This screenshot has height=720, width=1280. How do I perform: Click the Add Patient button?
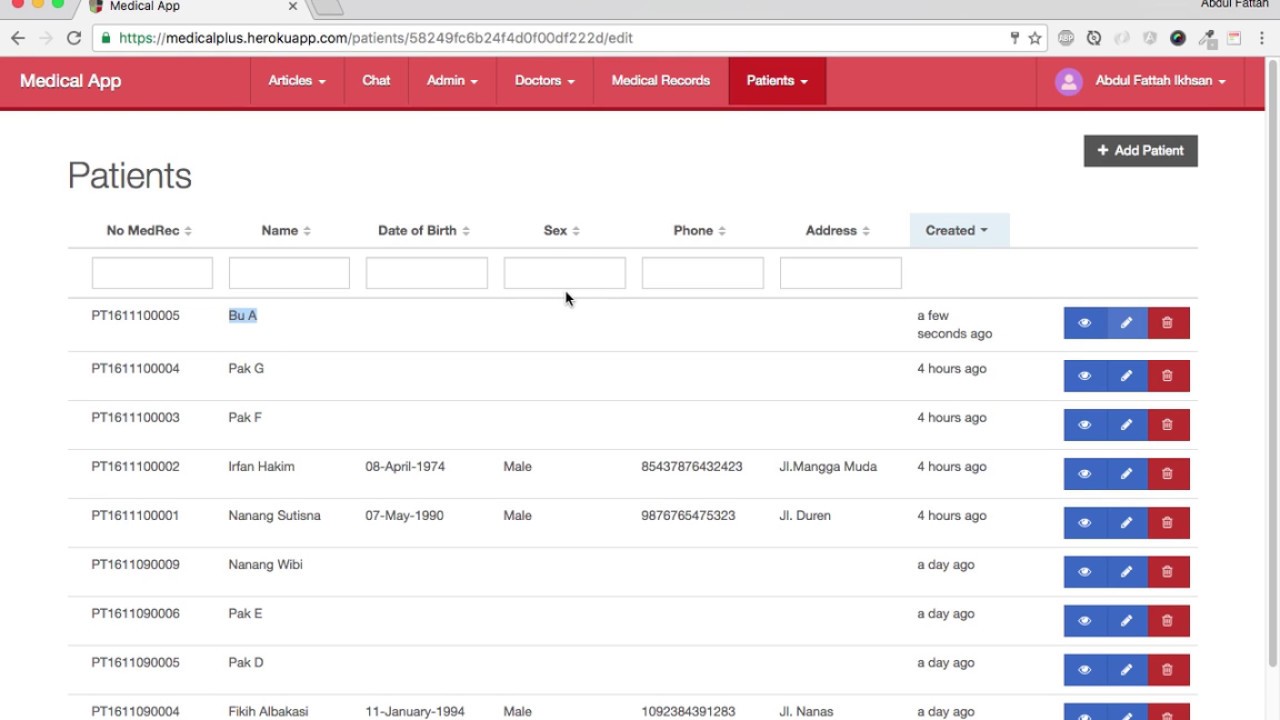1140,151
